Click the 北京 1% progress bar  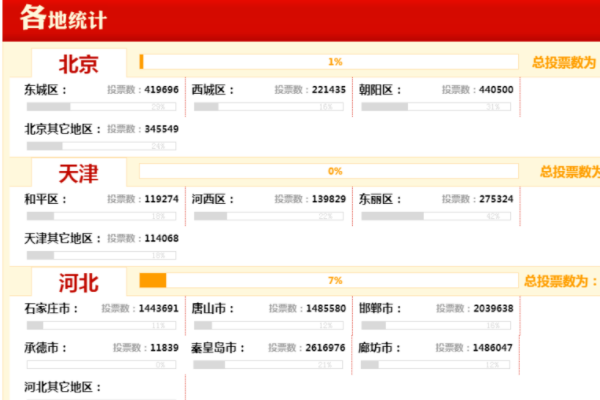point(328,62)
